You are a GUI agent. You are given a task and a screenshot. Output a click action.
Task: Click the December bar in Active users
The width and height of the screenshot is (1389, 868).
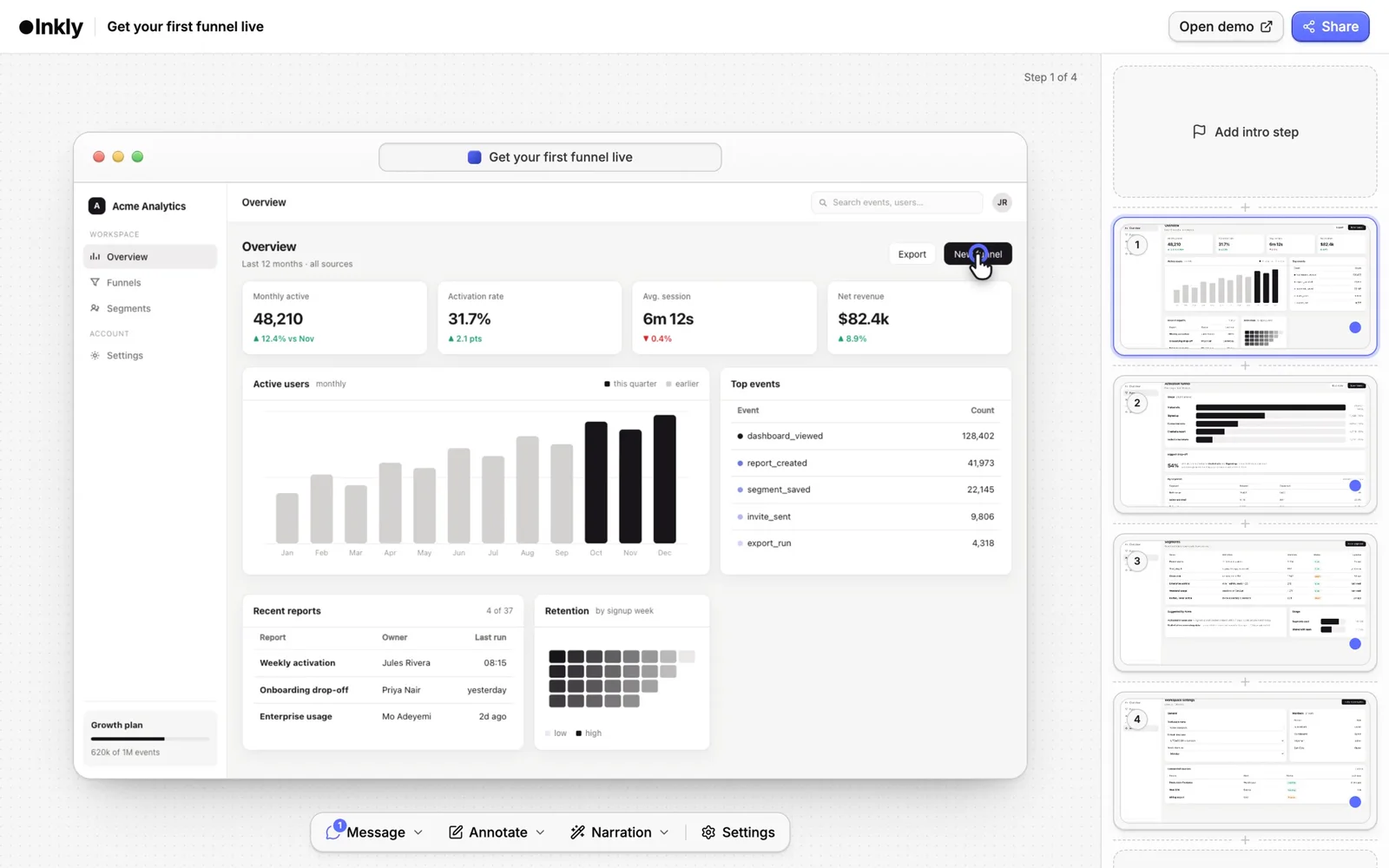(664, 479)
